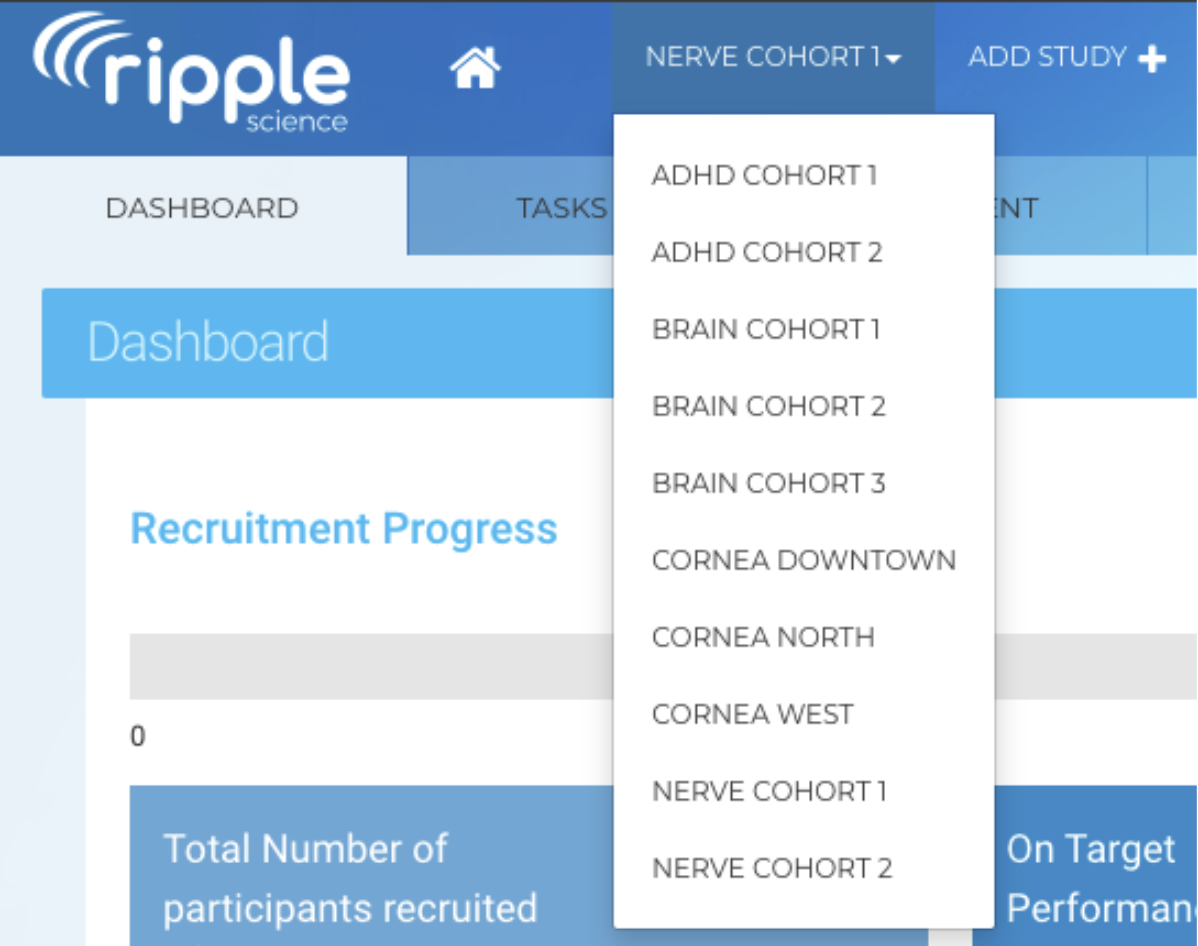Open the Dashboard tab
1198x946 pixels.
[x=202, y=208]
